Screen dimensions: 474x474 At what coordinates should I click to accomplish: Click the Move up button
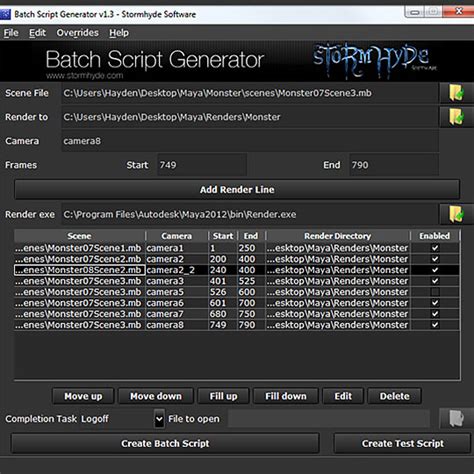(83, 396)
